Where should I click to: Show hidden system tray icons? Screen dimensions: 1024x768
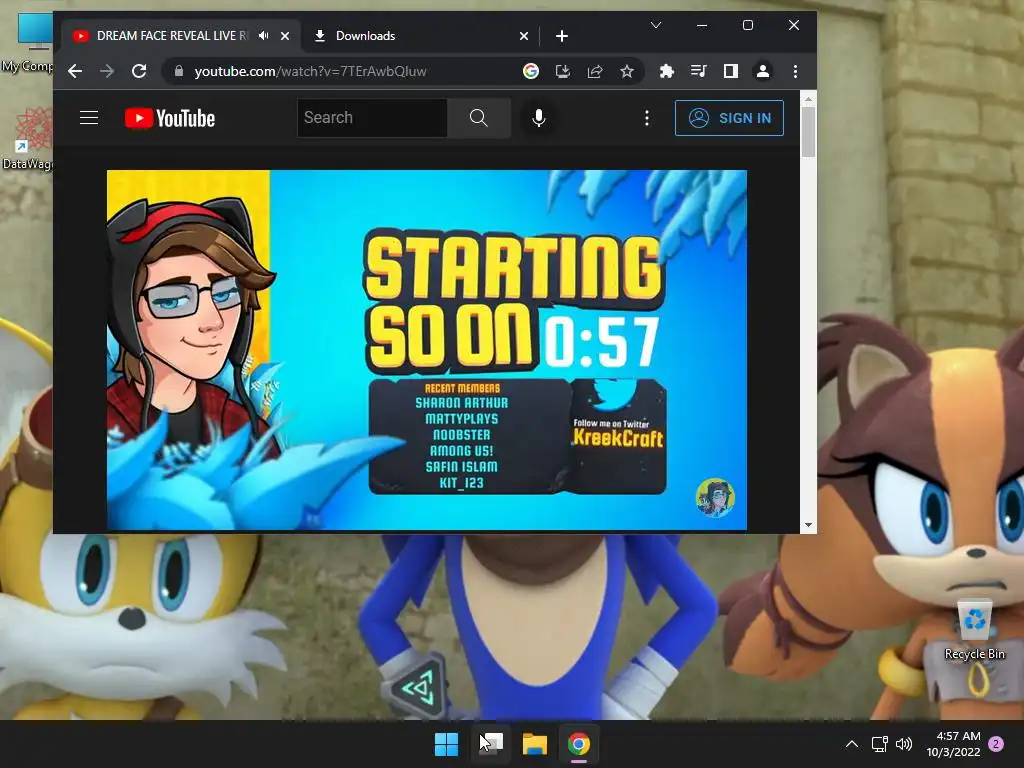click(x=852, y=744)
